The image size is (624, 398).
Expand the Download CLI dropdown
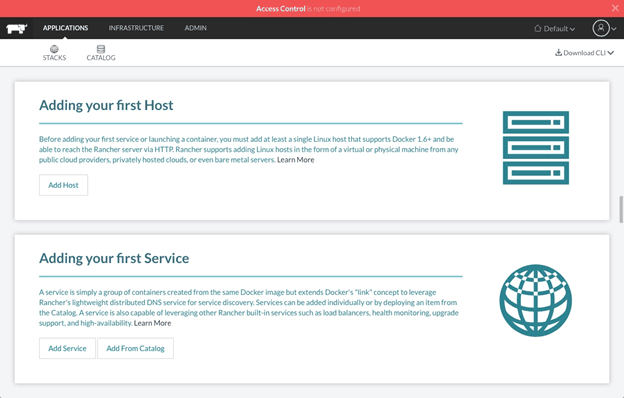(584, 53)
